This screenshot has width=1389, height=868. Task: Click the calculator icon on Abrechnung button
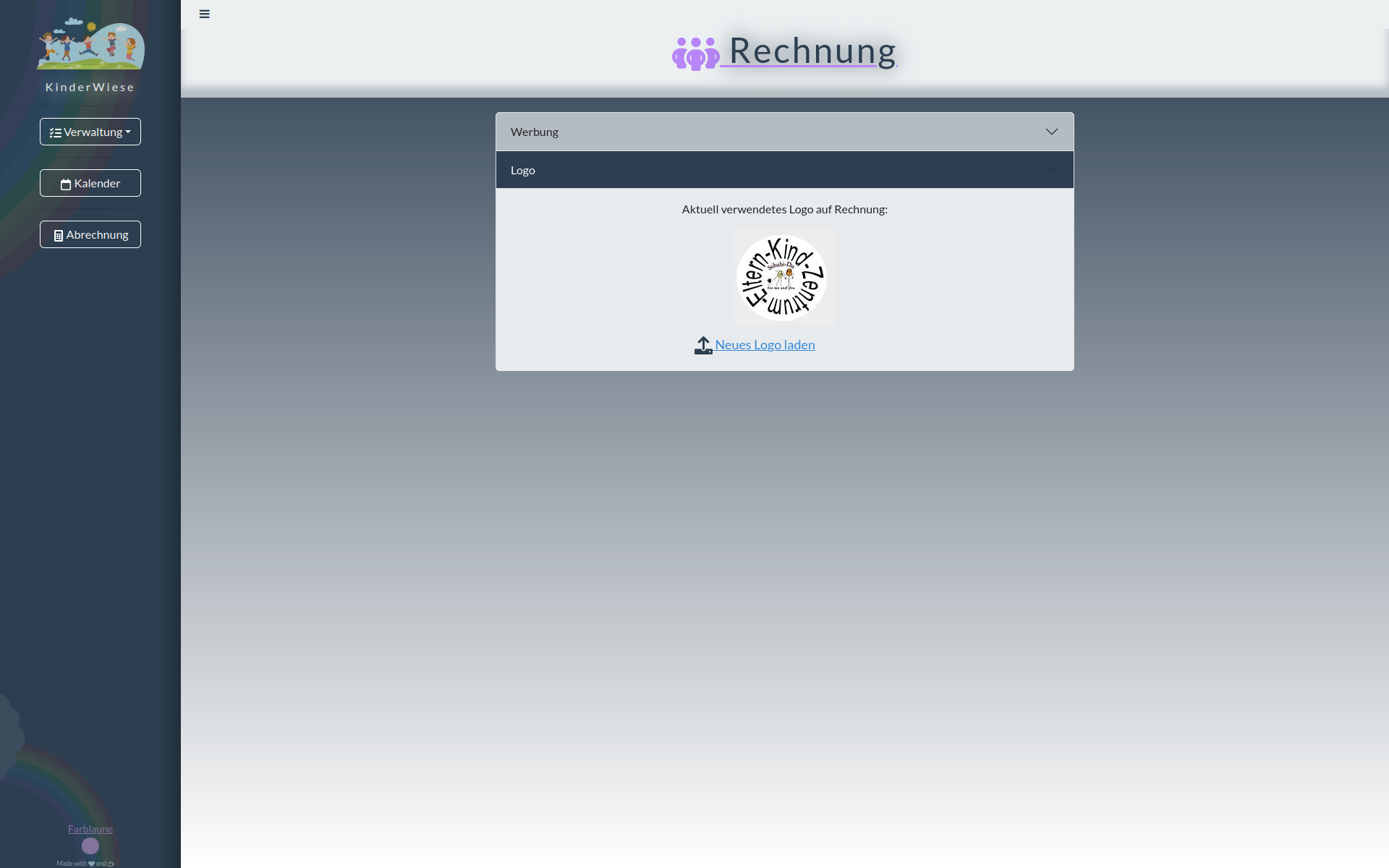click(x=59, y=236)
